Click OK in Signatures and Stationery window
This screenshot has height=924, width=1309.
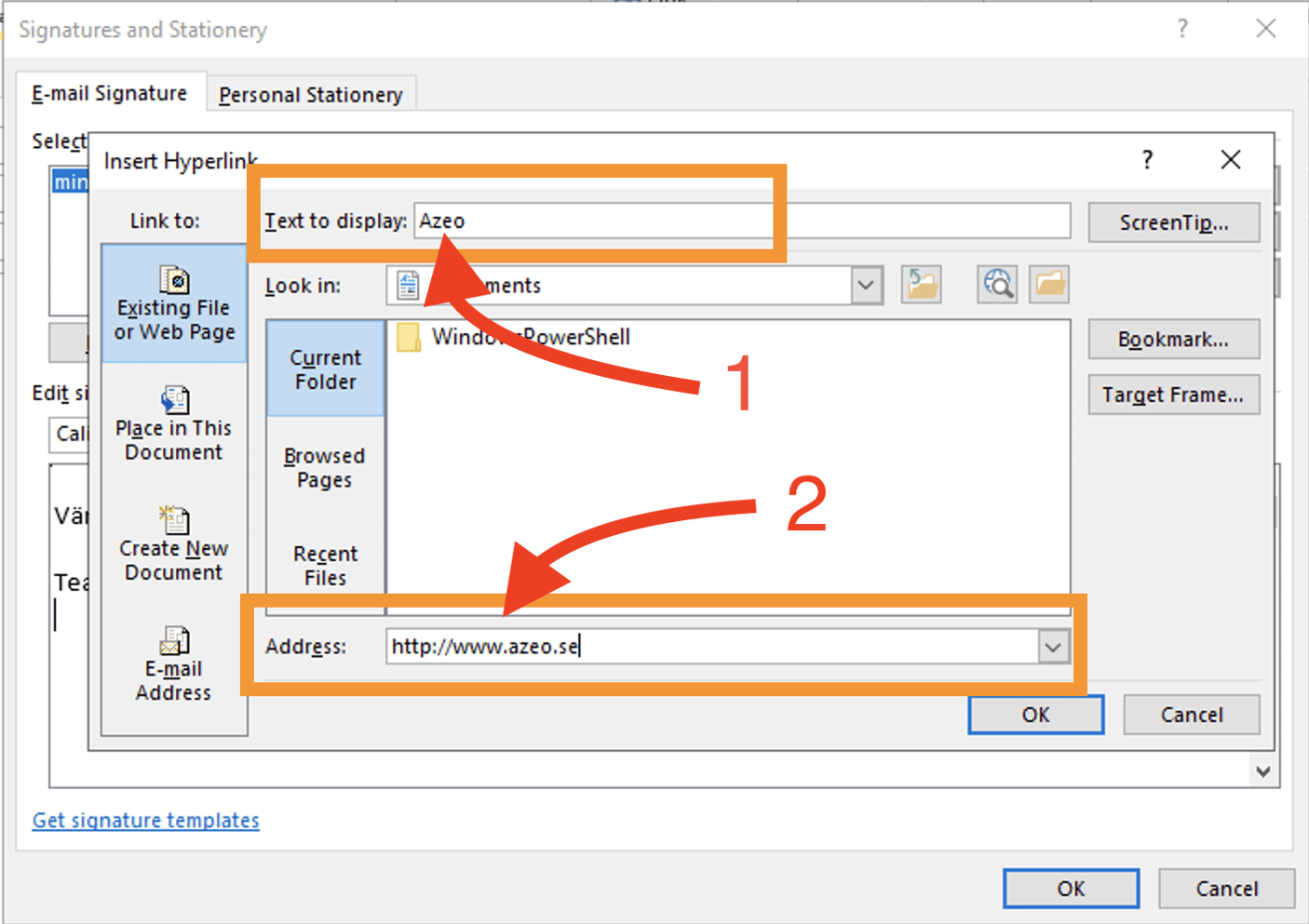coord(1072,889)
